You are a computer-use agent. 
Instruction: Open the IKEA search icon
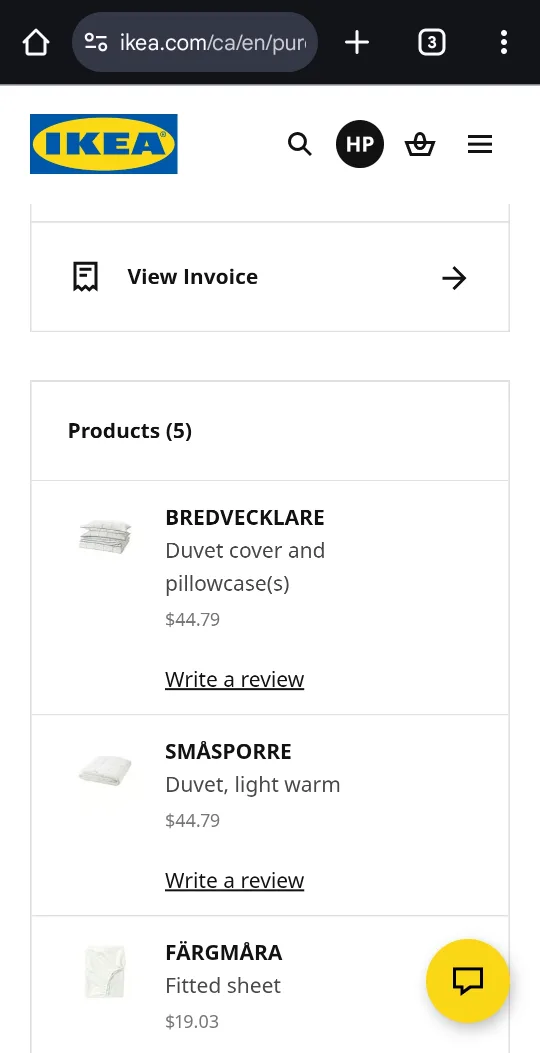coord(300,144)
